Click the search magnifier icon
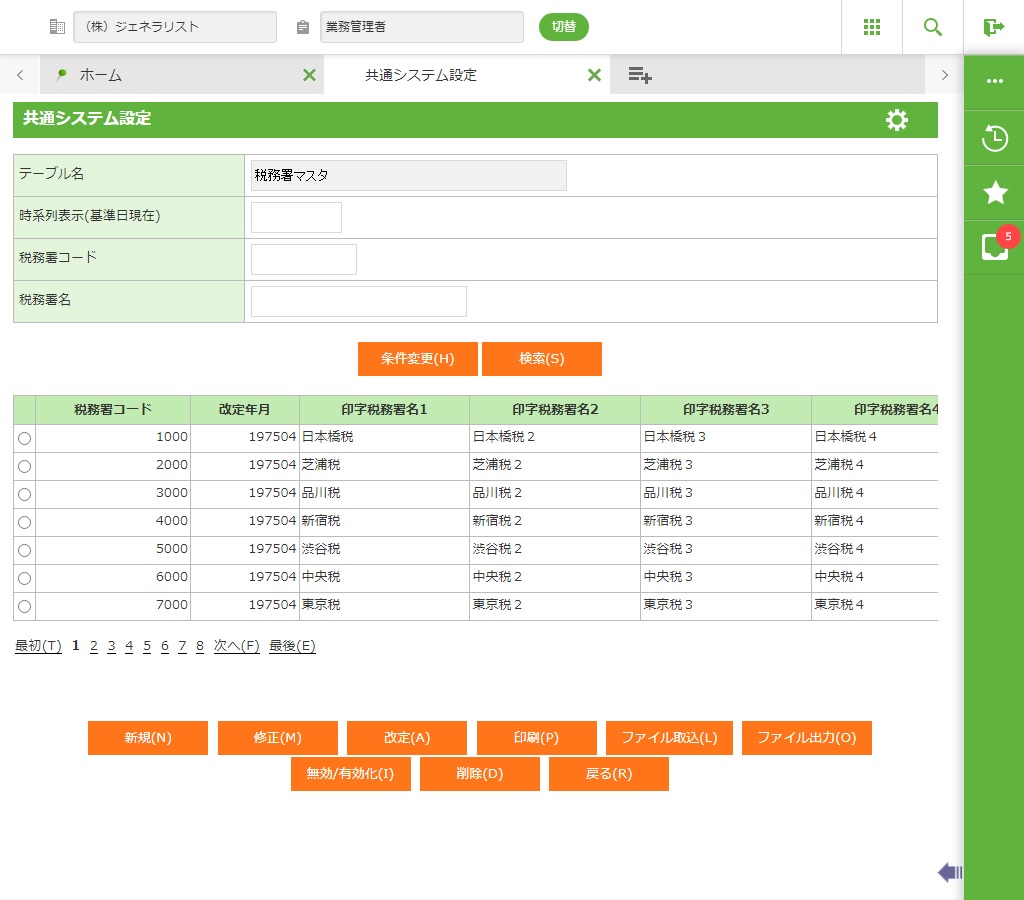 [x=933, y=27]
